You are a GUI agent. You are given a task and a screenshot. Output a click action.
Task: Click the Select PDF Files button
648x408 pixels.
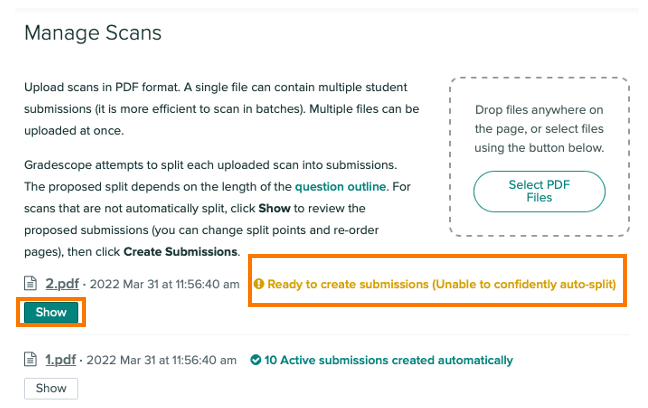coord(539,191)
